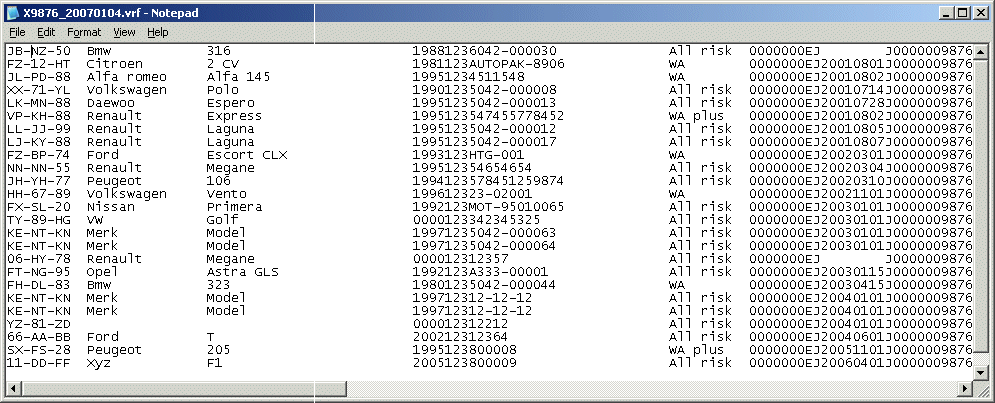Image resolution: width=995 pixels, height=403 pixels.
Task: Click the vertical scrollbar up arrow
Action: [x=982, y=50]
